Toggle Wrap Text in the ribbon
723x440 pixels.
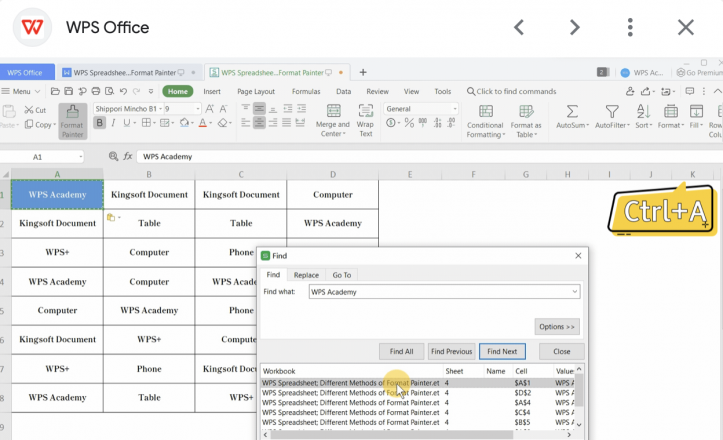pyautogui.click(x=365, y=112)
